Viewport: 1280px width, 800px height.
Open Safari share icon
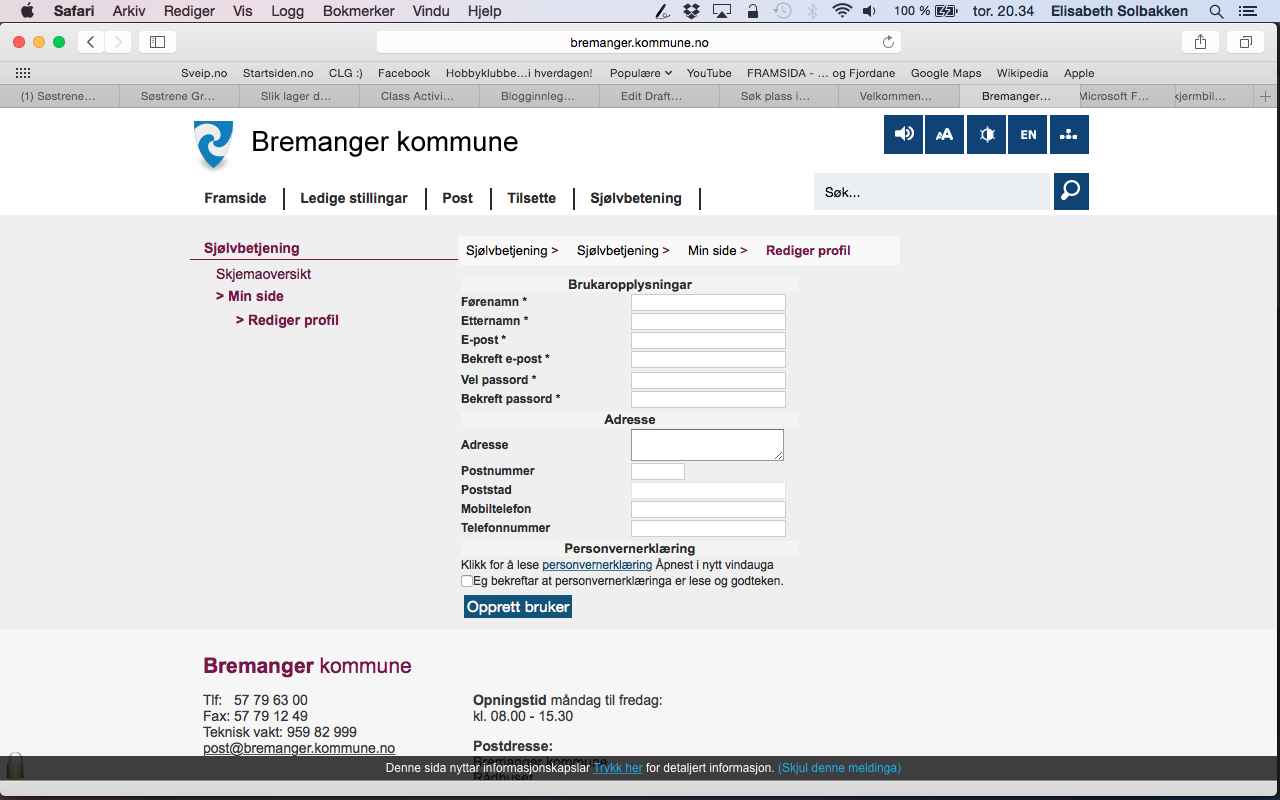coord(1200,42)
